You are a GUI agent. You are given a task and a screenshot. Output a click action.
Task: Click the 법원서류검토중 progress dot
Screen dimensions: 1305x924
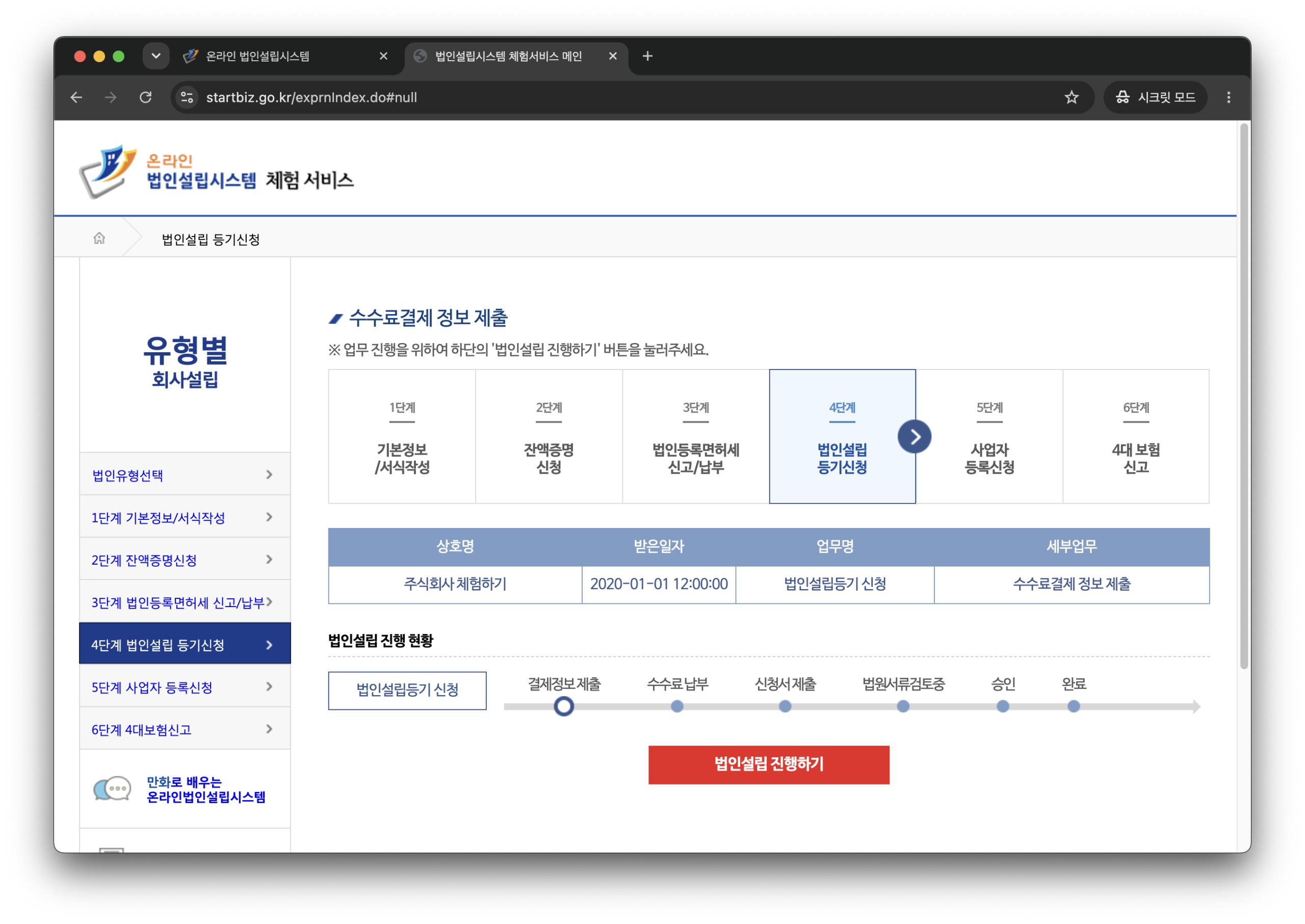(903, 706)
